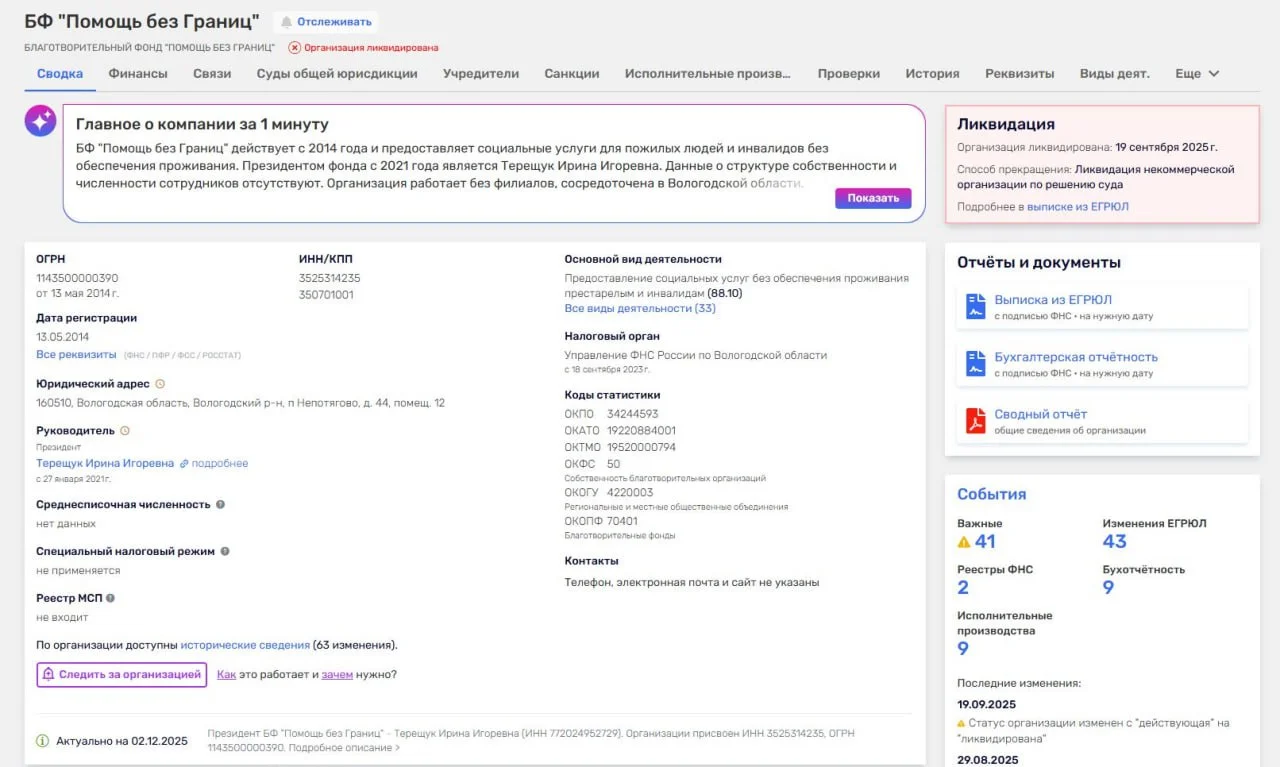Screen dimensions: 1280x767
Task: Click the Реестры ФНС count 2
Action: (x=963, y=588)
